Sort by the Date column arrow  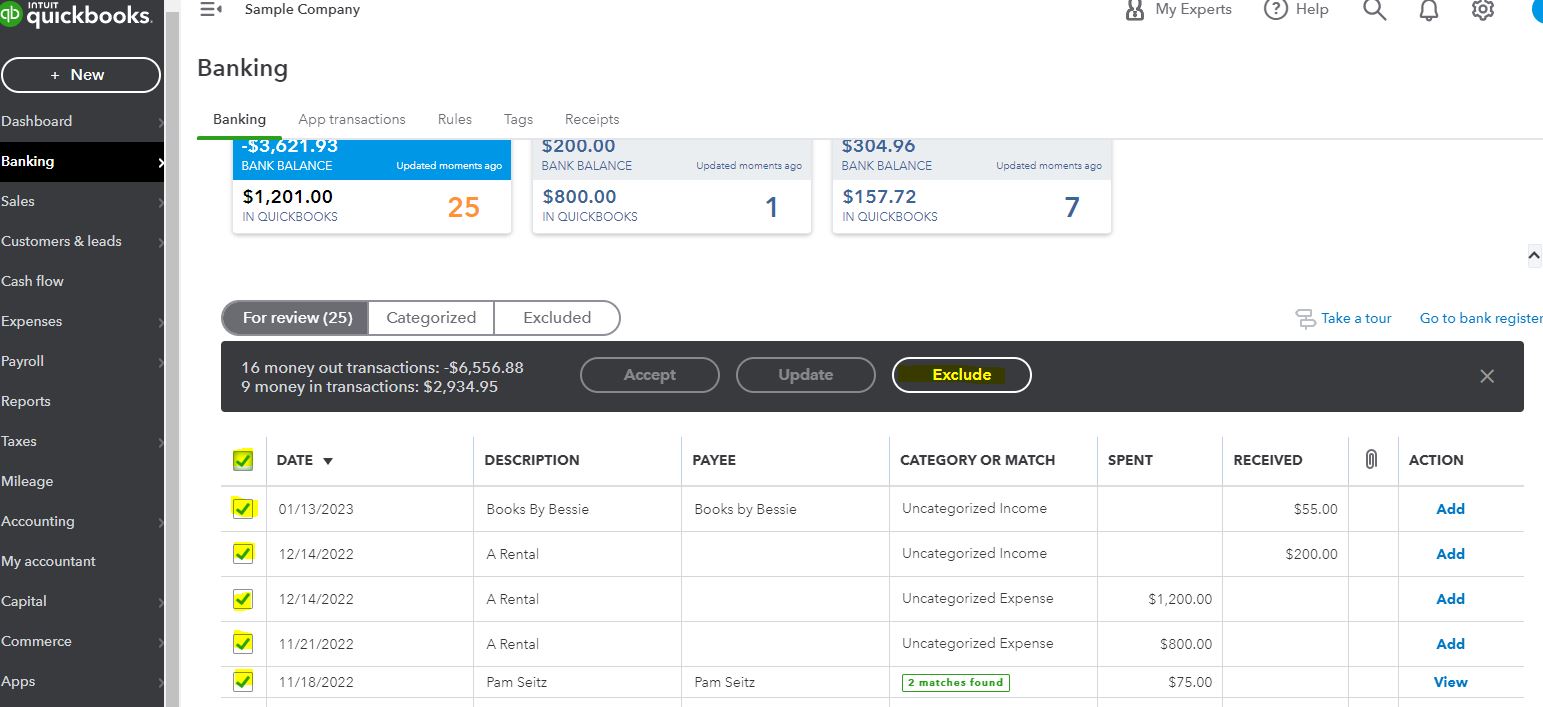pos(328,461)
